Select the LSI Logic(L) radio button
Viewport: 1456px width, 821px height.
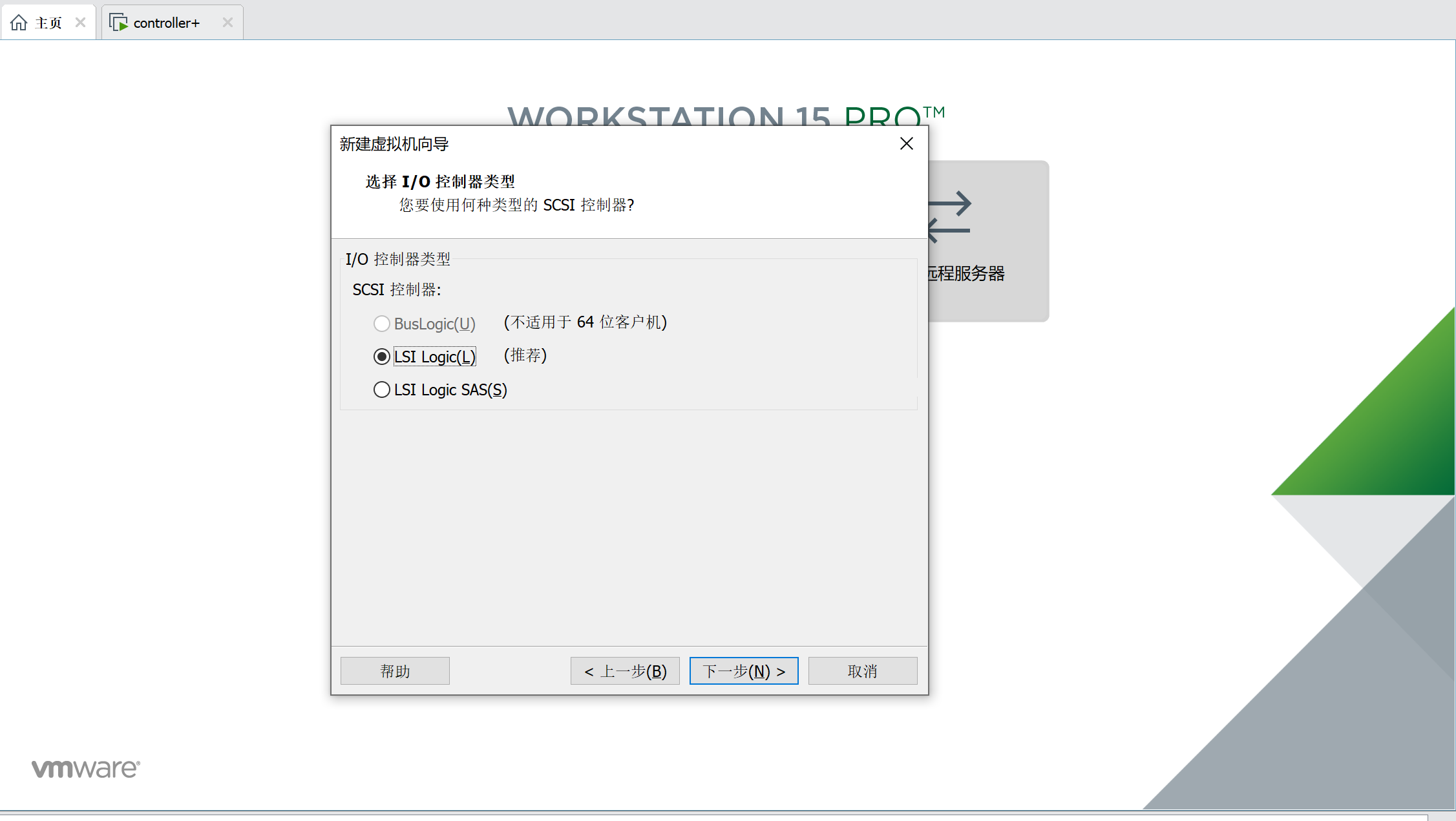pyautogui.click(x=382, y=357)
